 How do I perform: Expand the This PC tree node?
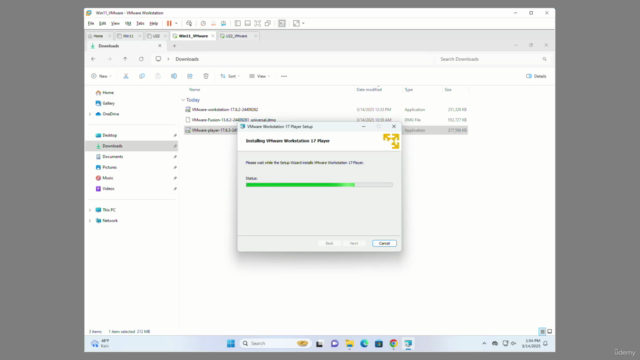(90, 210)
